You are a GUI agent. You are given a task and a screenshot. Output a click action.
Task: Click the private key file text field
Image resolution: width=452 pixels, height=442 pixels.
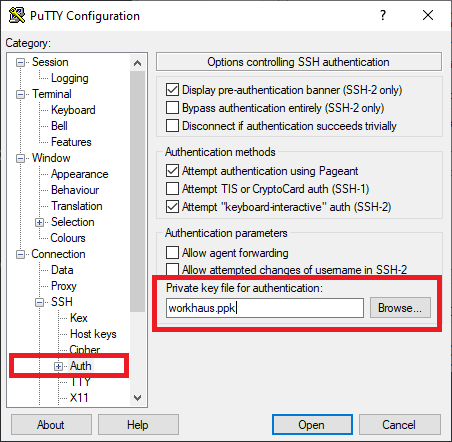coord(265,308)
